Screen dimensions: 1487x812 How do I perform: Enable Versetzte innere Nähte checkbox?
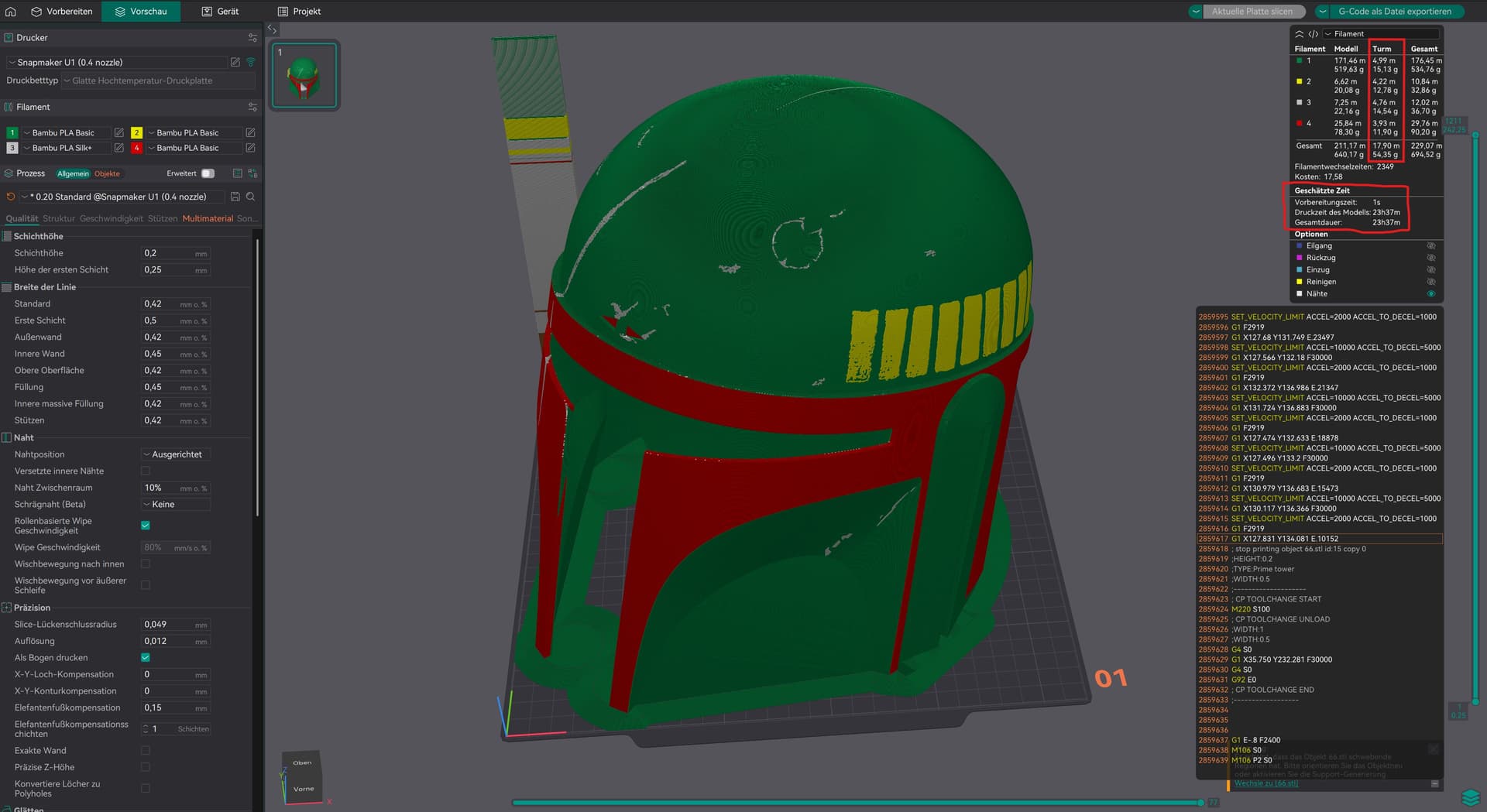click(146, 471)
